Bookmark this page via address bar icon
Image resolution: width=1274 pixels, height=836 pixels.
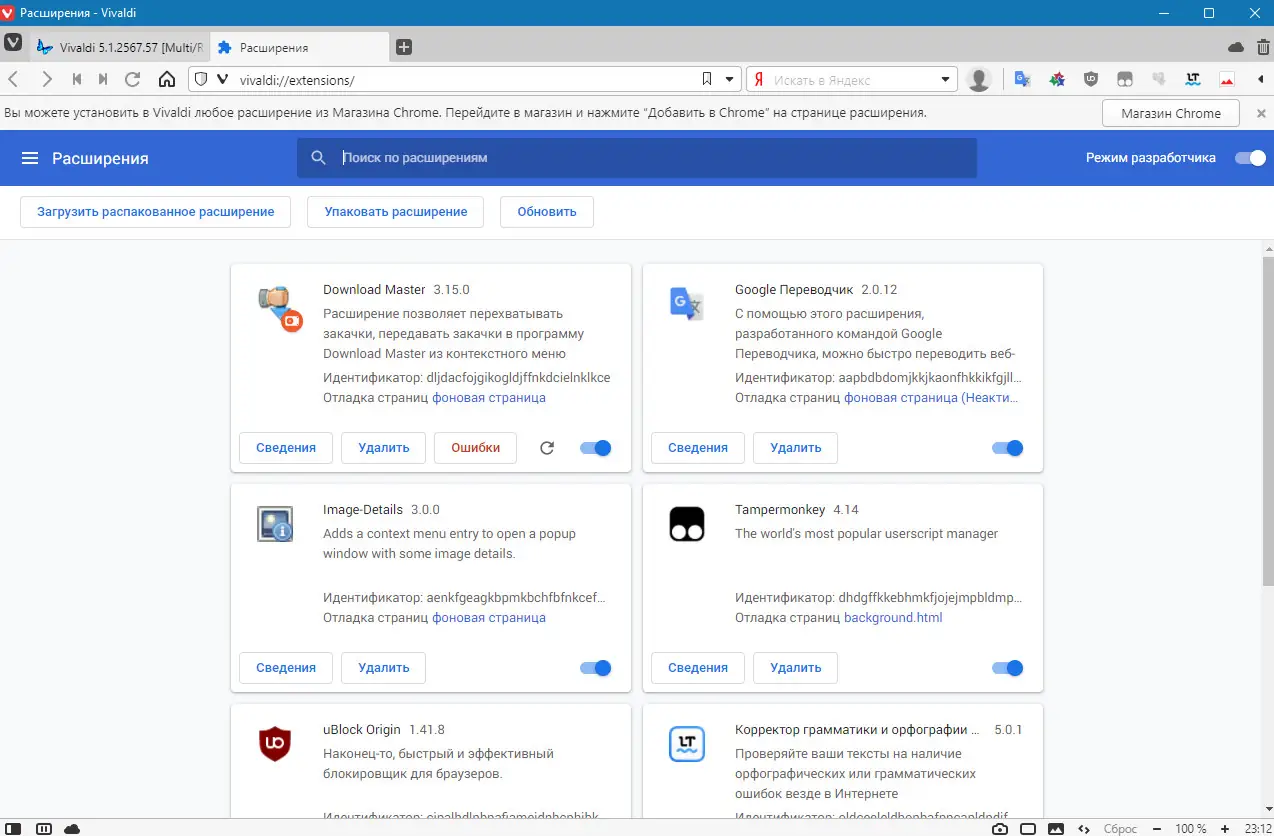[x=707, y=80]
